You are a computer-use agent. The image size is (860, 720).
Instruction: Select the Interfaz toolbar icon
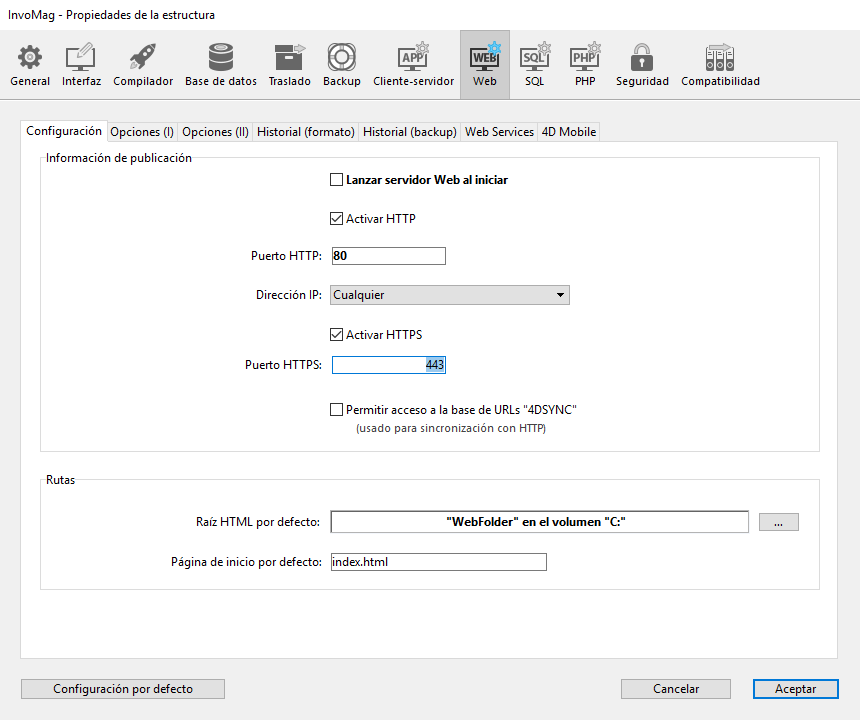click(81, 65)
